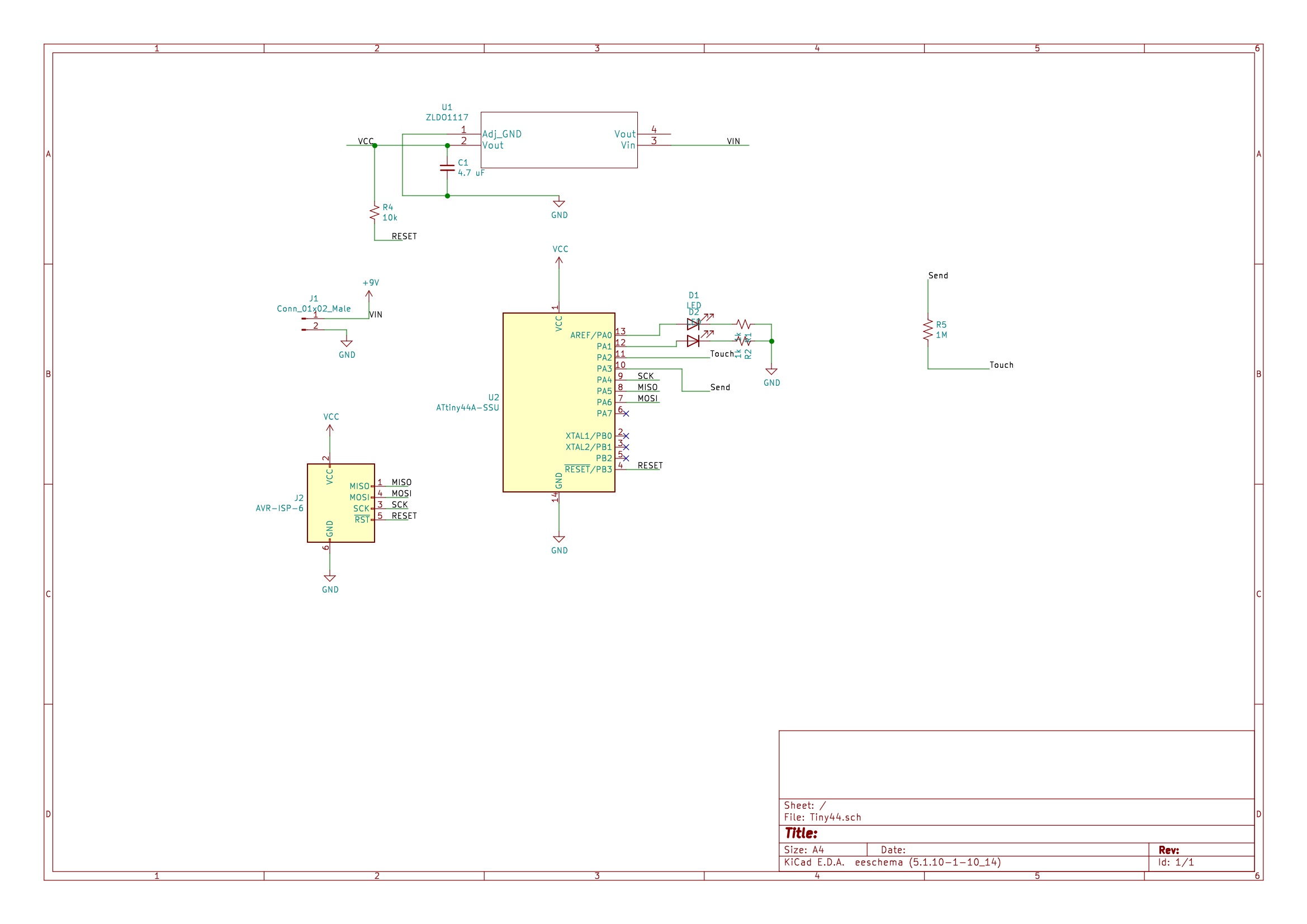Click the PA6 pin label
The width and height of the screenshot is (1307, 924).
click(604, 402)
